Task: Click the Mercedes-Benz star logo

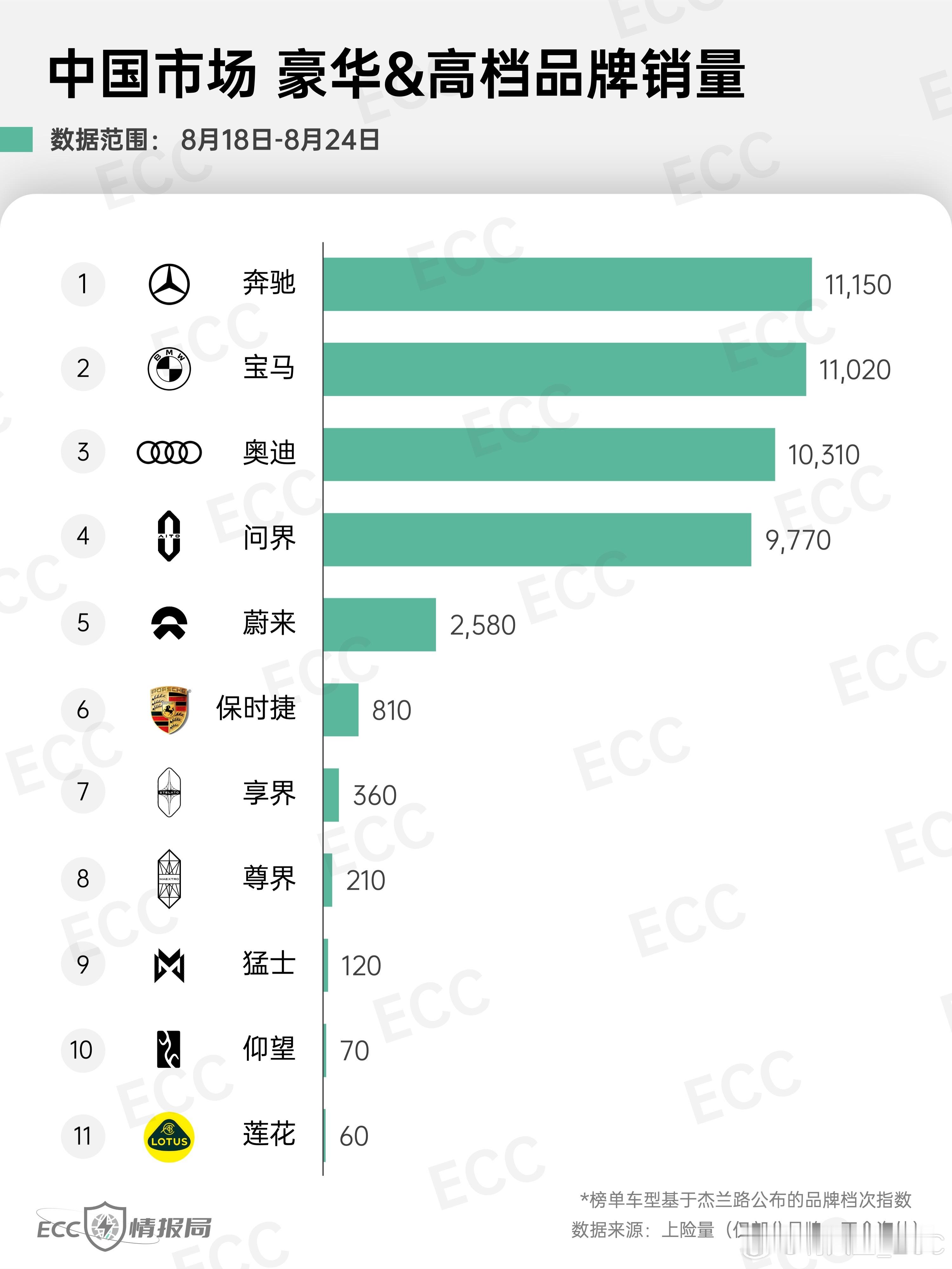Action: coord(169,285)
